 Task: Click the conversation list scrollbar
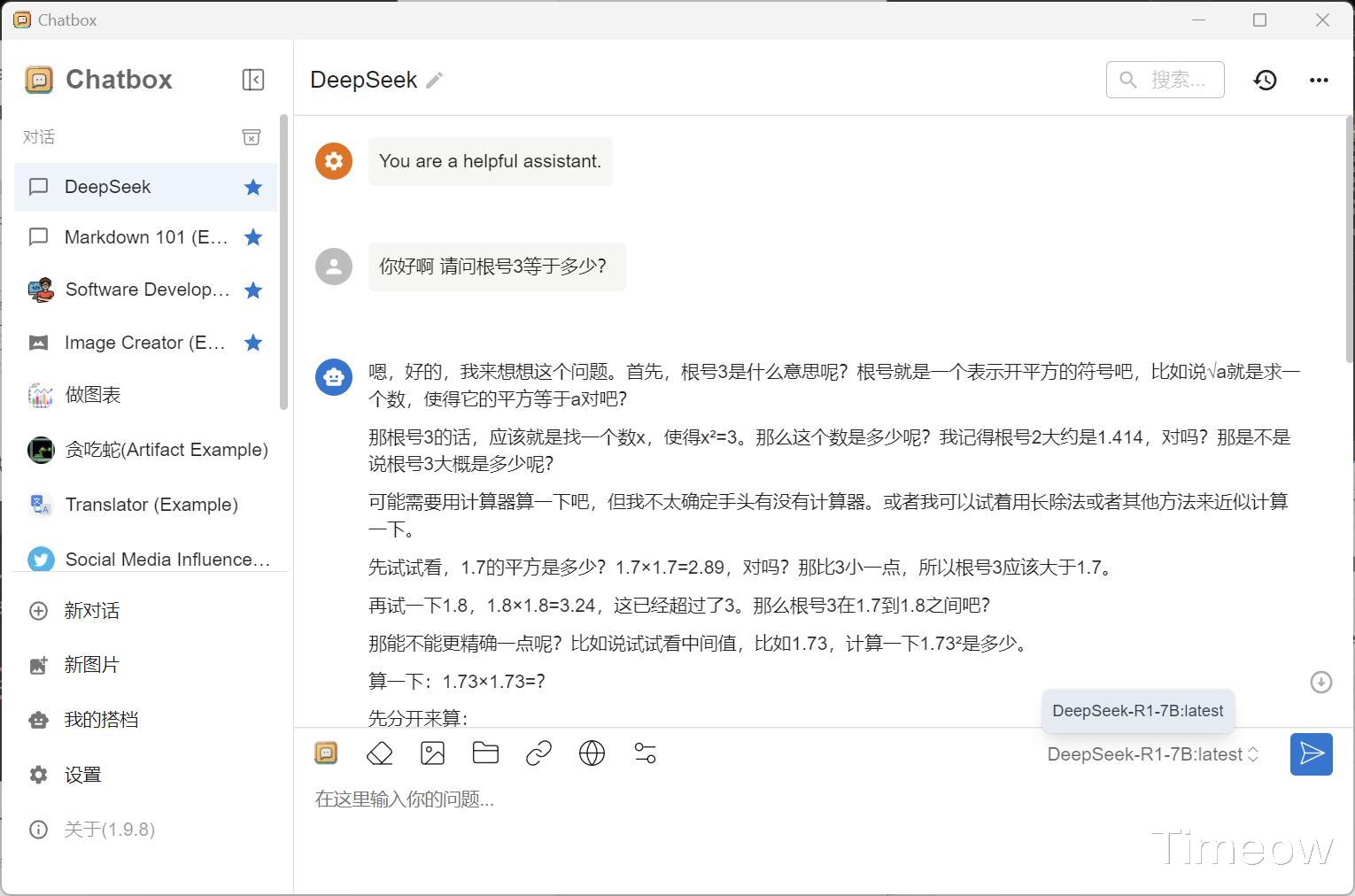pyautogui.click(x=283, y=262)
